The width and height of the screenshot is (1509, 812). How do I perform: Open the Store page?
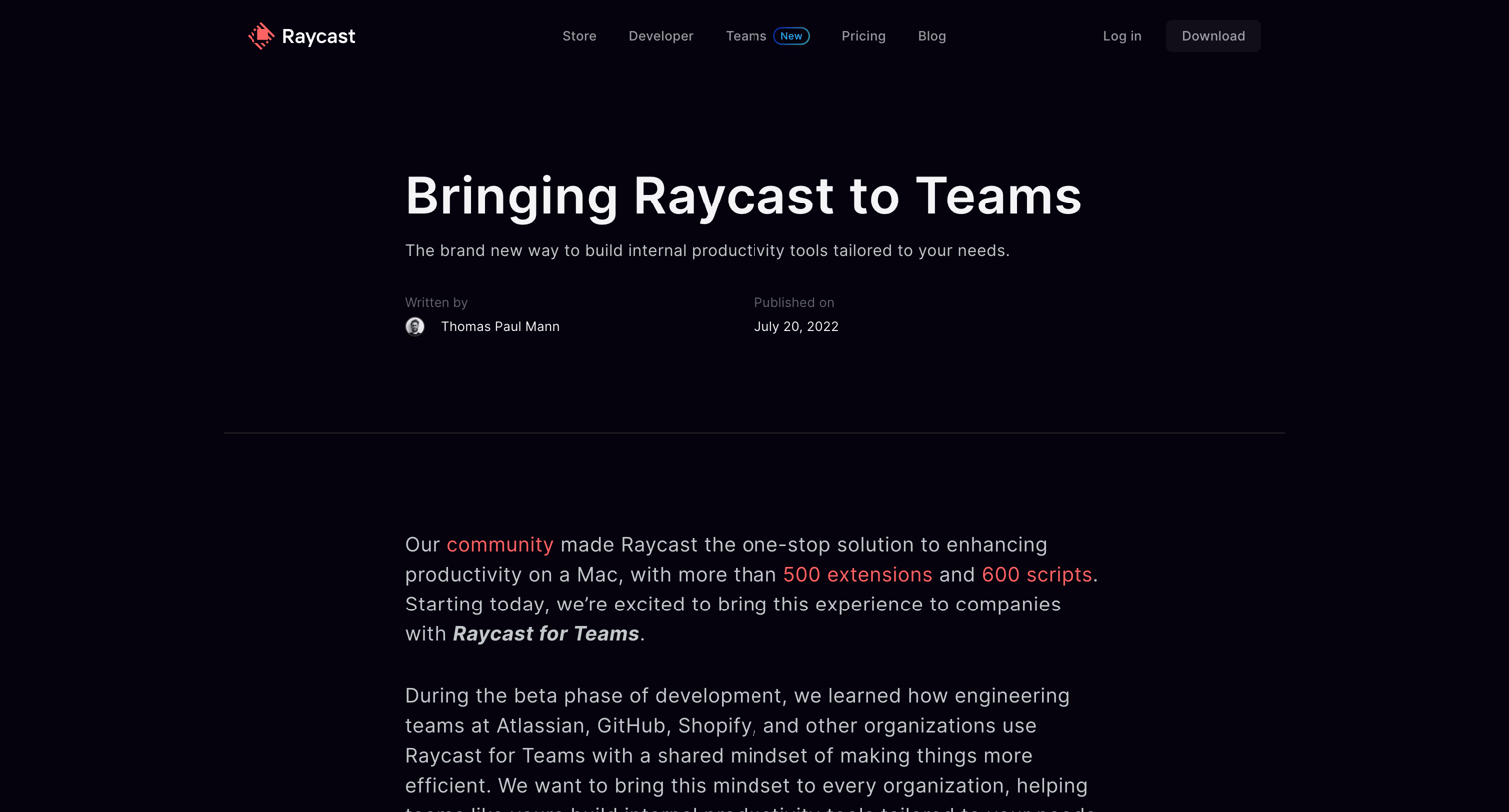point(579,36)
